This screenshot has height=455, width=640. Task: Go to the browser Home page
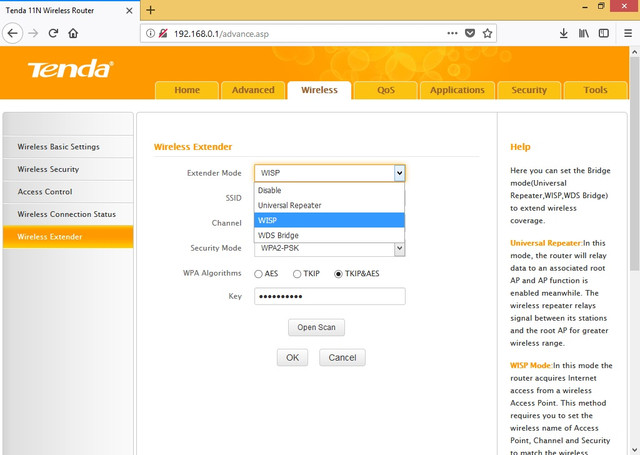(x=73, y=33)
